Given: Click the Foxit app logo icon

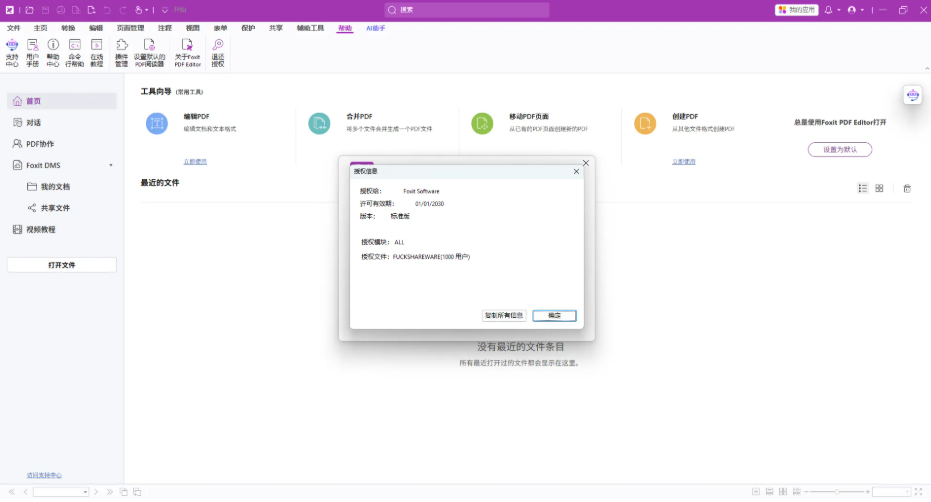Looking at the screenshot, I should point(10,10).
